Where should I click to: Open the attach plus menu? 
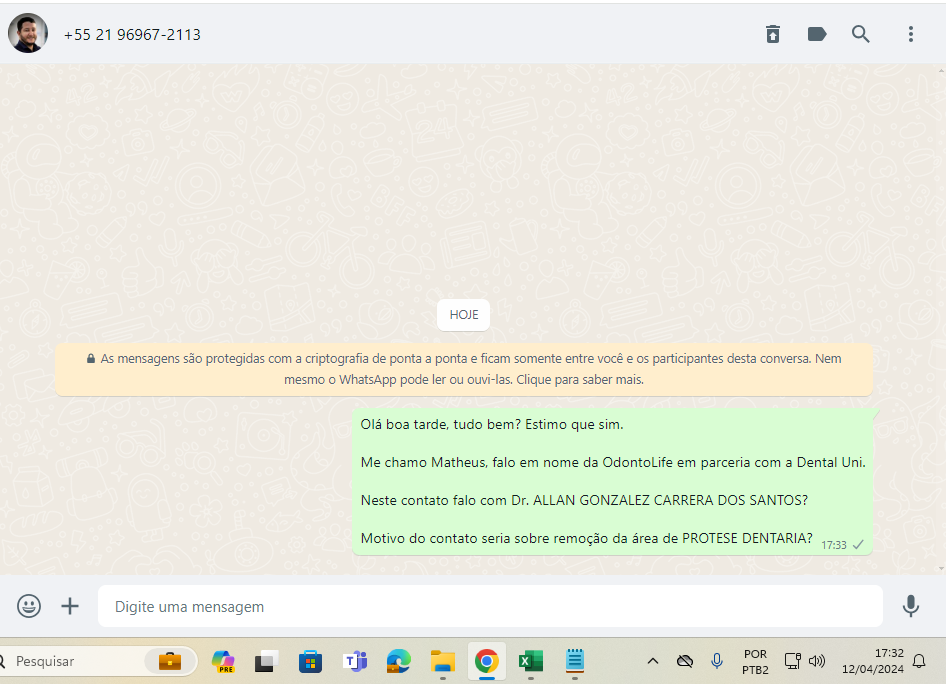(x=70, y=606)
